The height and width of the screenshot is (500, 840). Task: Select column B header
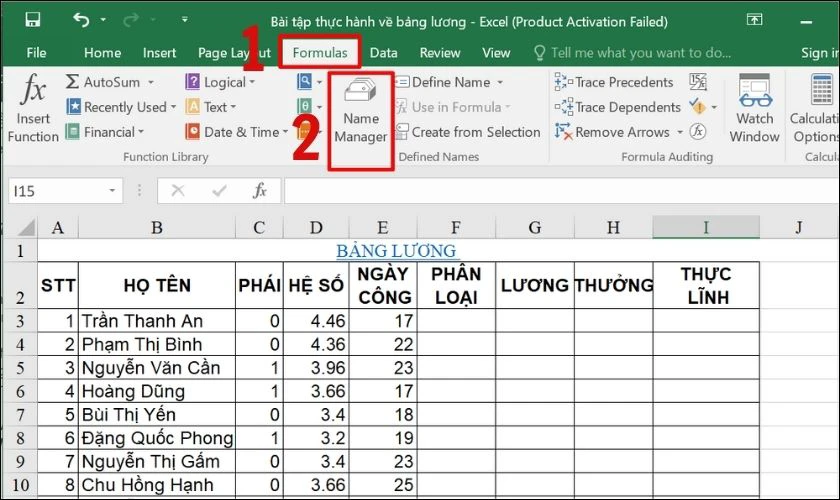point(157,228)
